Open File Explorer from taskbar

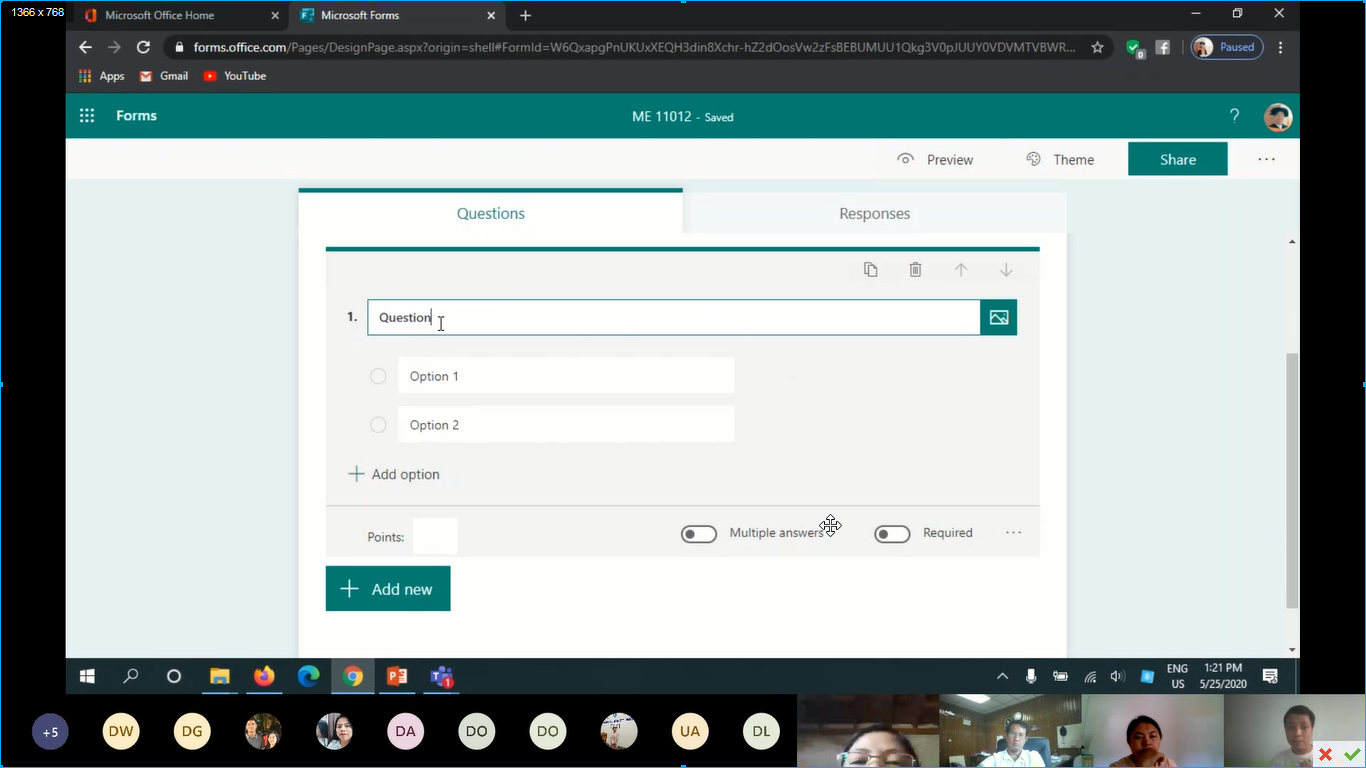220,676
